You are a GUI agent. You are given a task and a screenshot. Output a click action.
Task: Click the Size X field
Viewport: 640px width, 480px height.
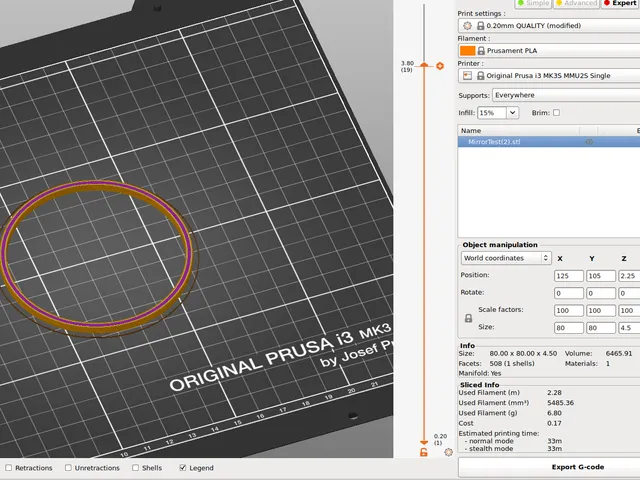click(569, 328)
